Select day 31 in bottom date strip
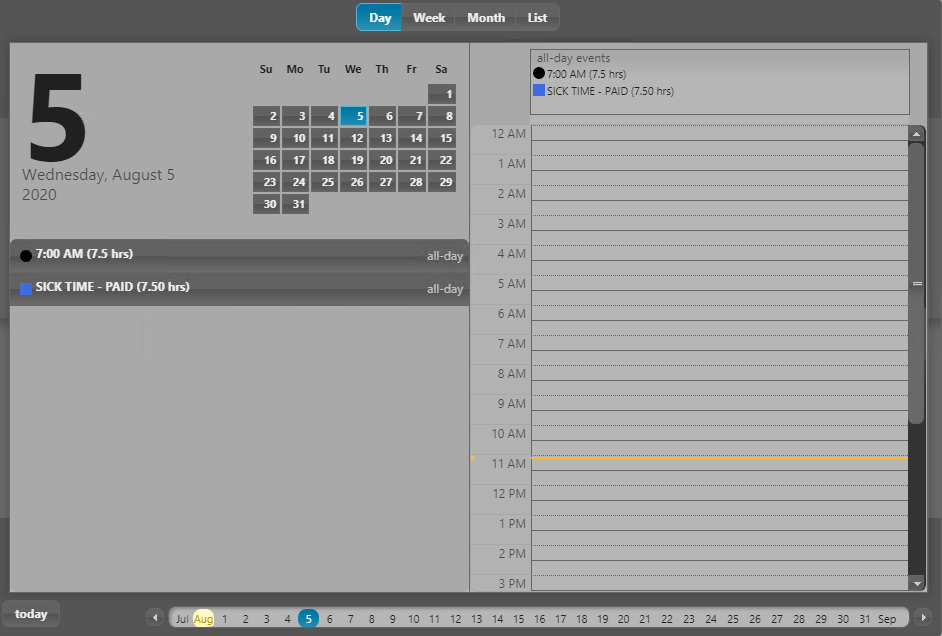The image size is (942, 636). click(x=865, y=619)
